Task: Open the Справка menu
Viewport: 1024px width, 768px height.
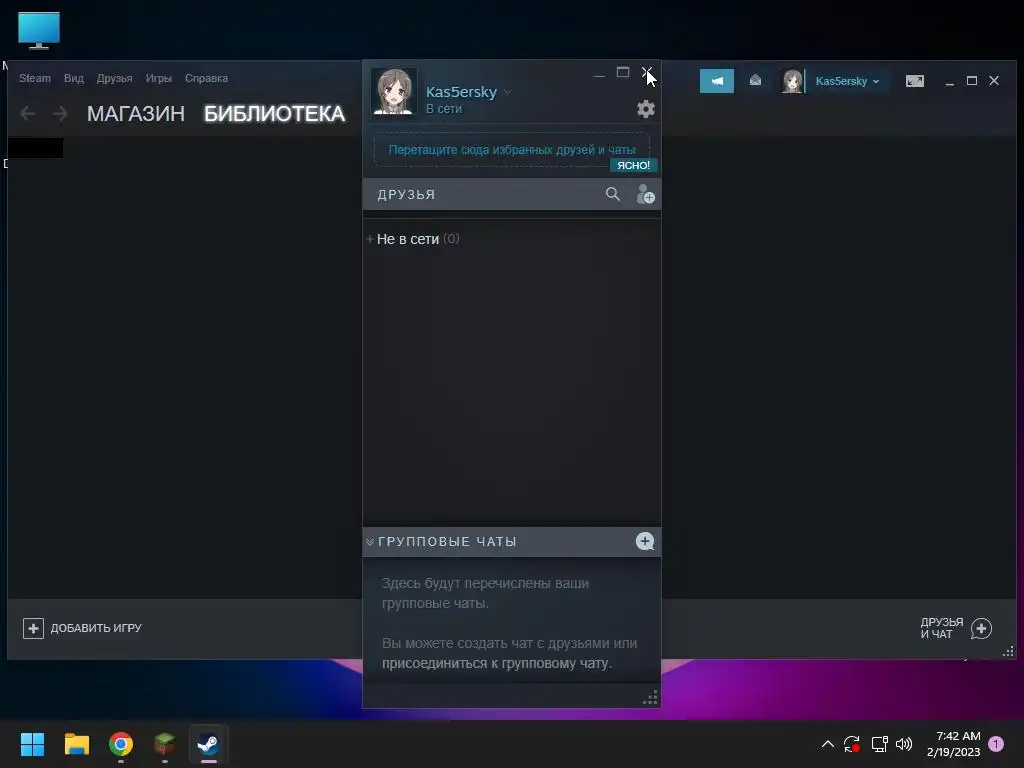Action: point(206,78)
